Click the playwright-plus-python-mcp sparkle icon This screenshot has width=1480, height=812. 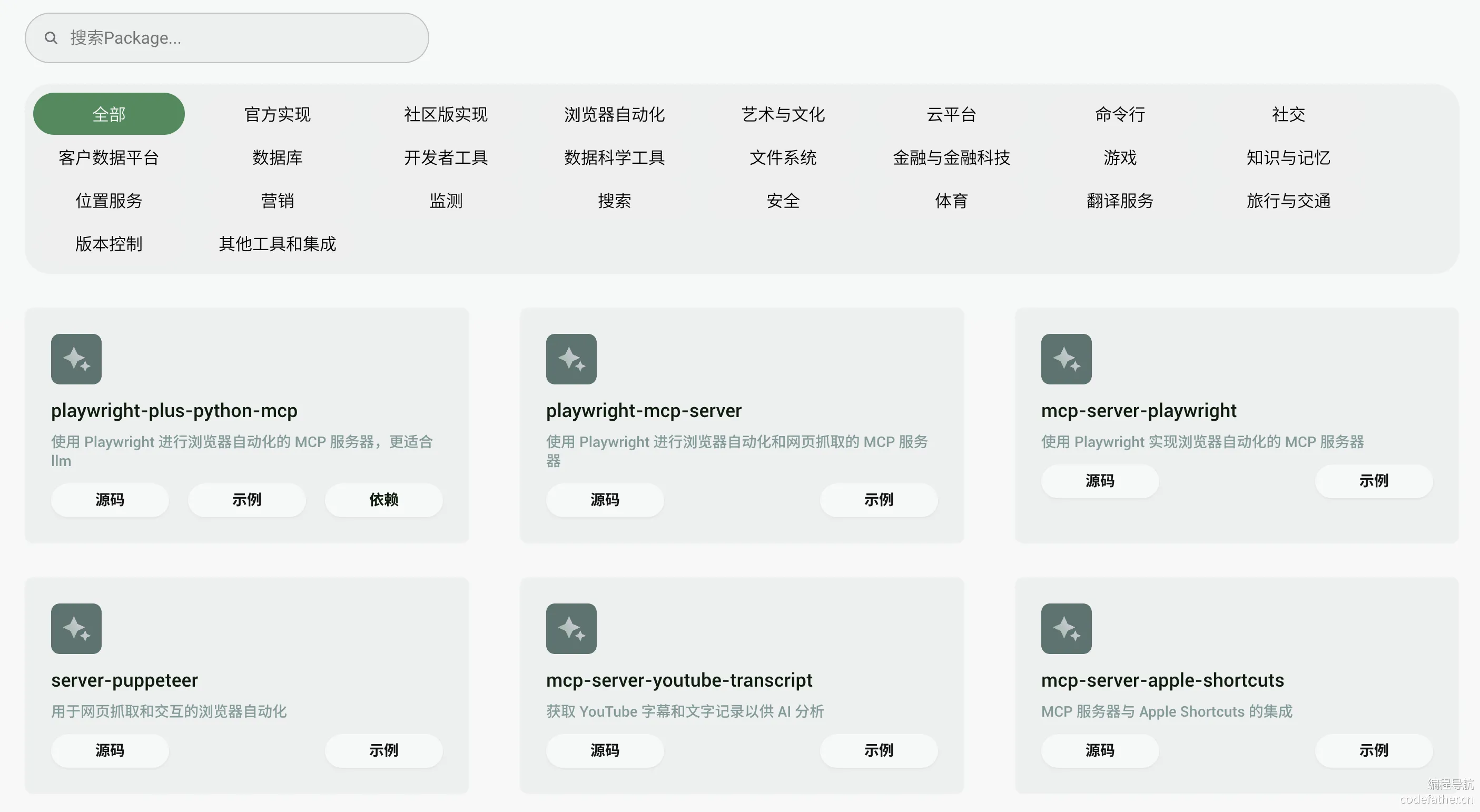[x=76, y=359]
